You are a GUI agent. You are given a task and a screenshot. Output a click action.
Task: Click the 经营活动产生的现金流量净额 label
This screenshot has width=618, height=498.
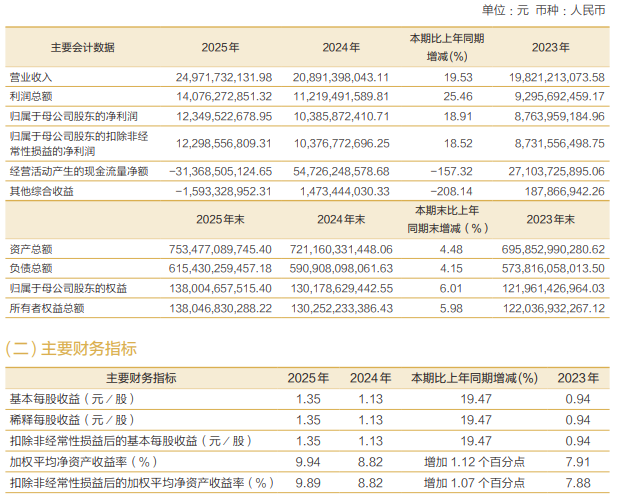tap(79, 171)
